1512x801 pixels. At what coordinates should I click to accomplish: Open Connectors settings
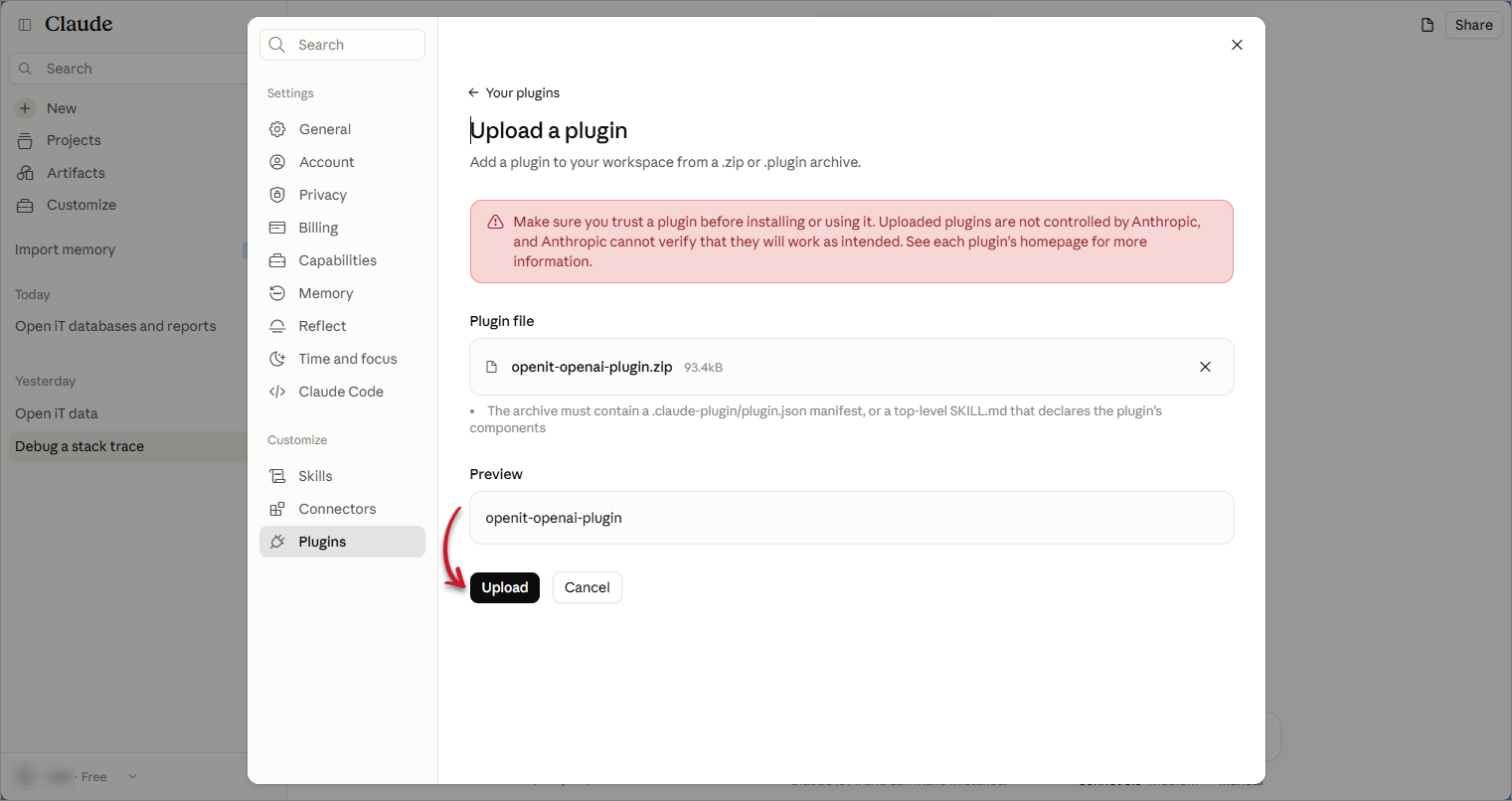tap(342, 509)
